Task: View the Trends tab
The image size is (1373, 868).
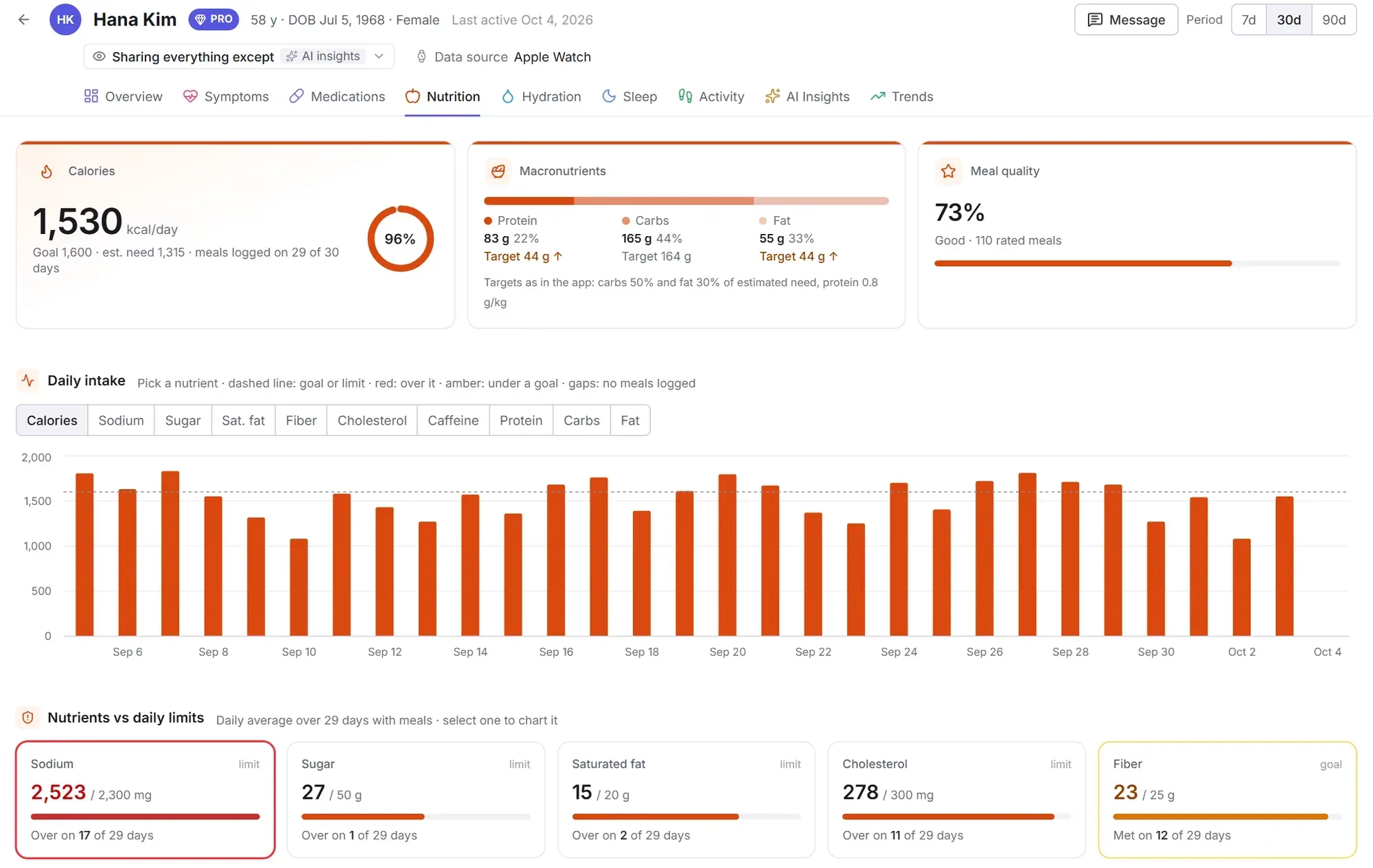Action: (902, 97)
